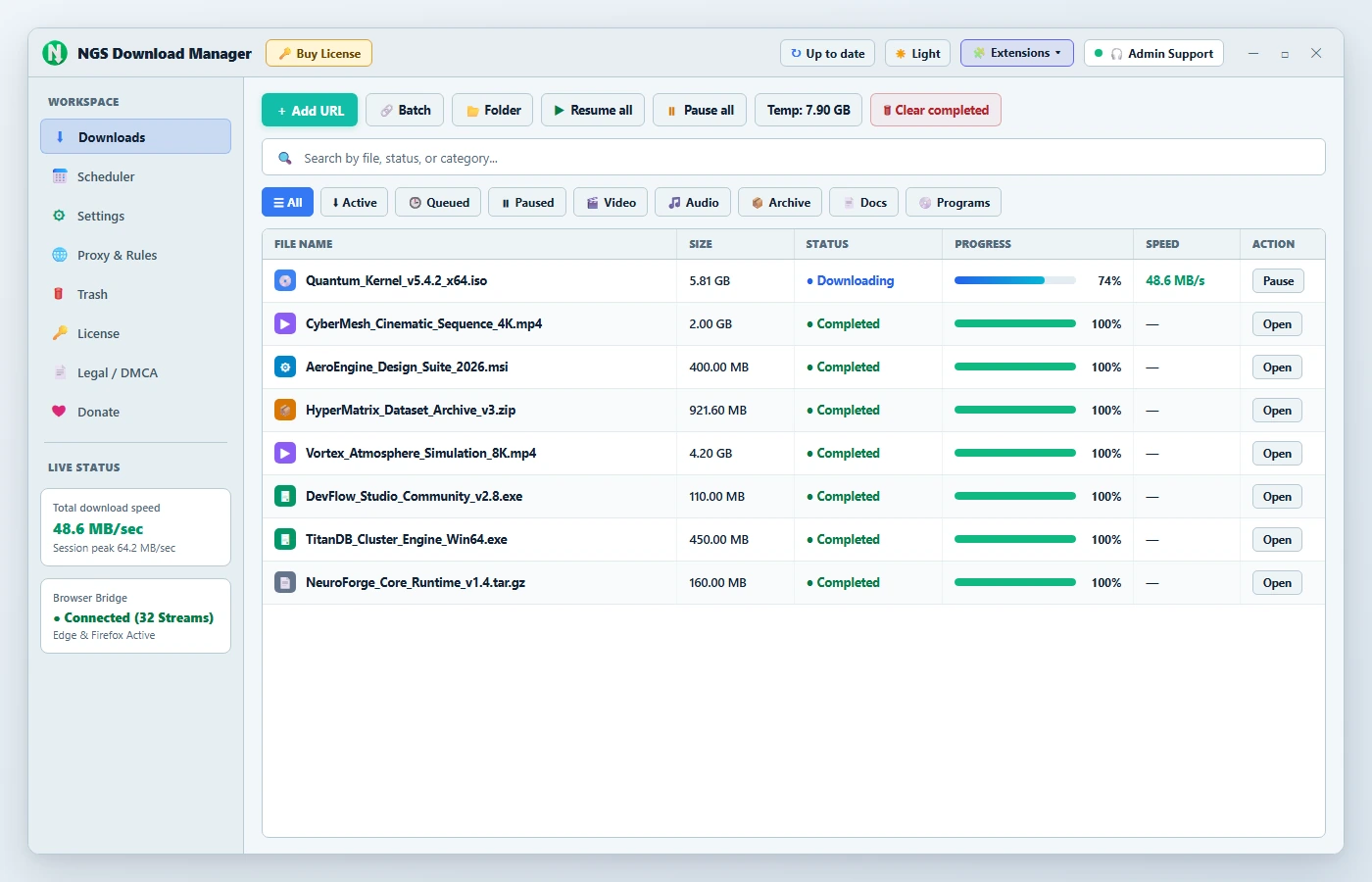Click the Quantum_Kernel iso file icon

pos(285,281)
